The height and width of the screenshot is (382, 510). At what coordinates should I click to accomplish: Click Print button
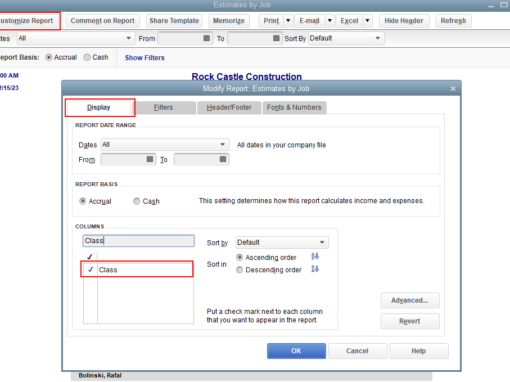point(271,21)
